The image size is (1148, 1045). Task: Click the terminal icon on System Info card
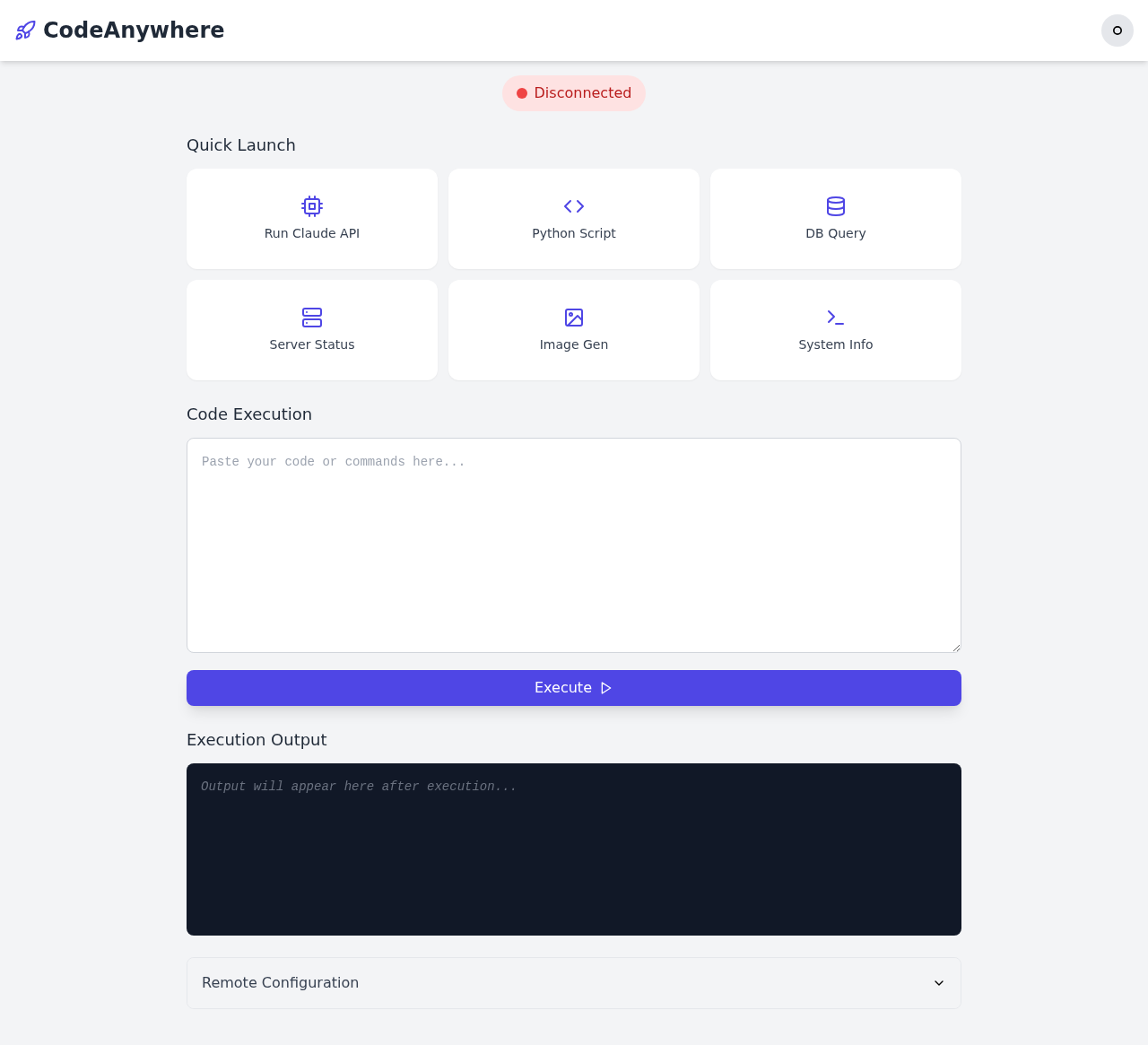point(835,317)
